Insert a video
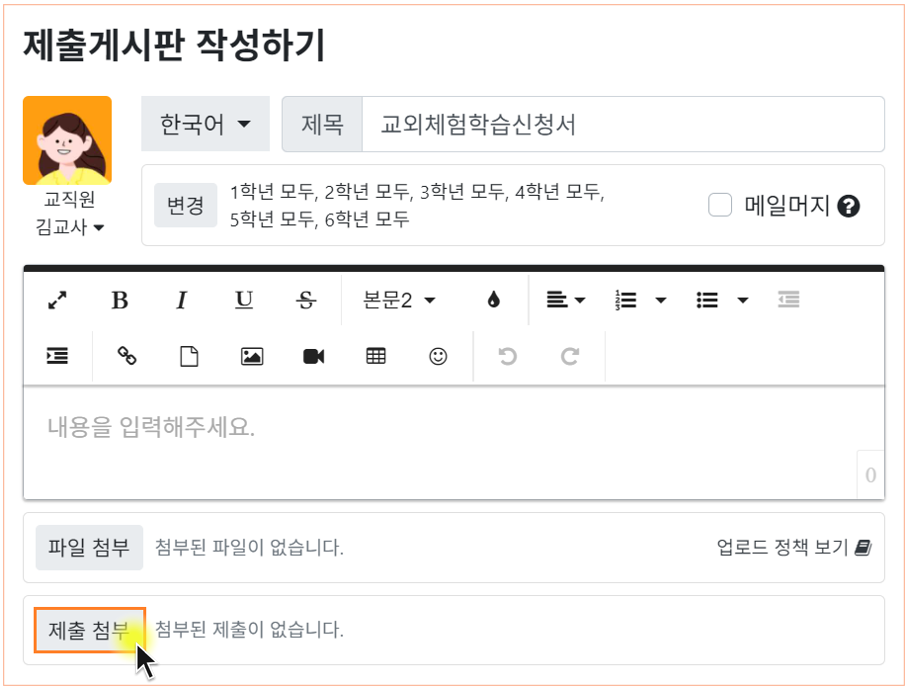This screenshot has width=907, height=689. 314,356
